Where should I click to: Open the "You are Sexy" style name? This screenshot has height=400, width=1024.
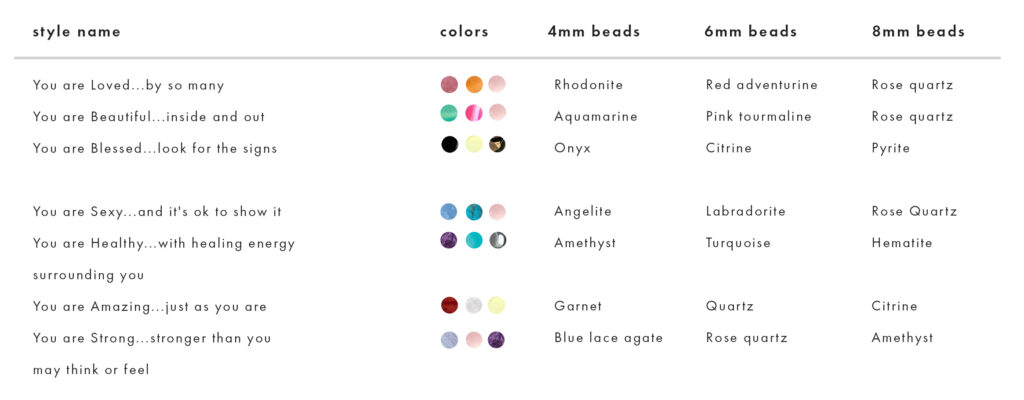pos(157,211)
